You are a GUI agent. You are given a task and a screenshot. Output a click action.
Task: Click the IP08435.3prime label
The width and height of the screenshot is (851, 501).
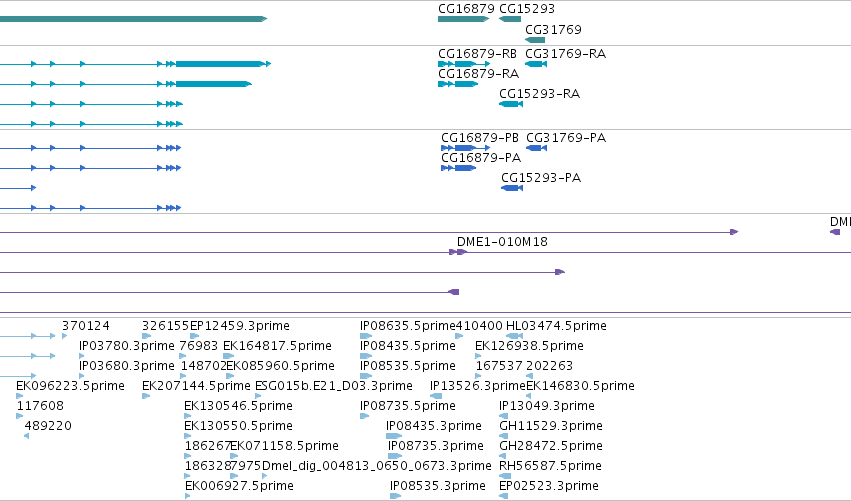click(x=434, y=427)
